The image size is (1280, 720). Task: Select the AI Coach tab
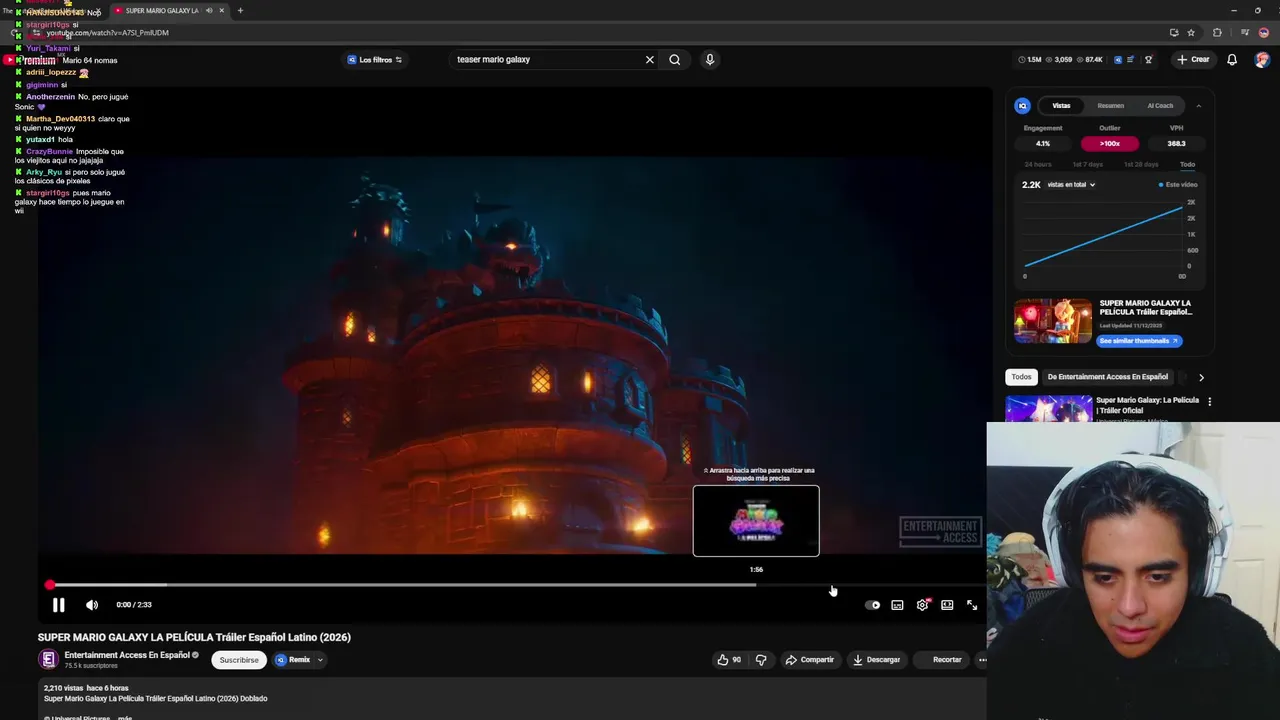1160,106
